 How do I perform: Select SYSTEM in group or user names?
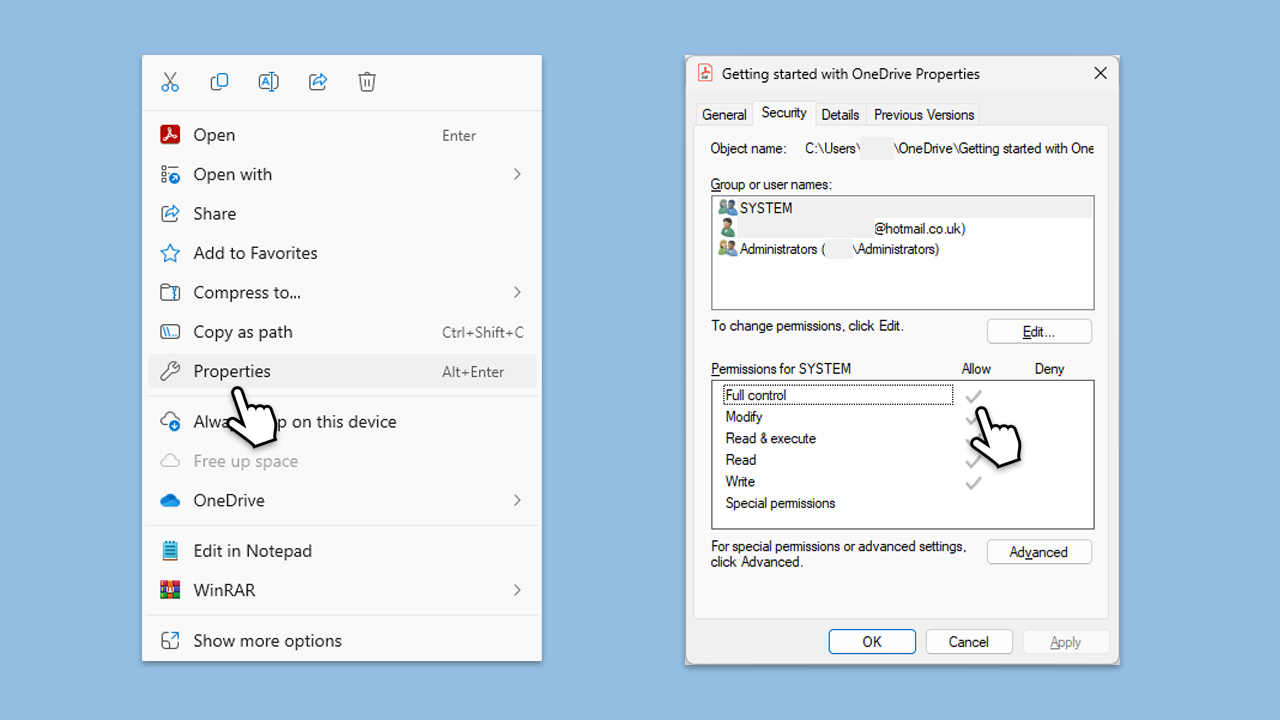(x=903, y=208)
